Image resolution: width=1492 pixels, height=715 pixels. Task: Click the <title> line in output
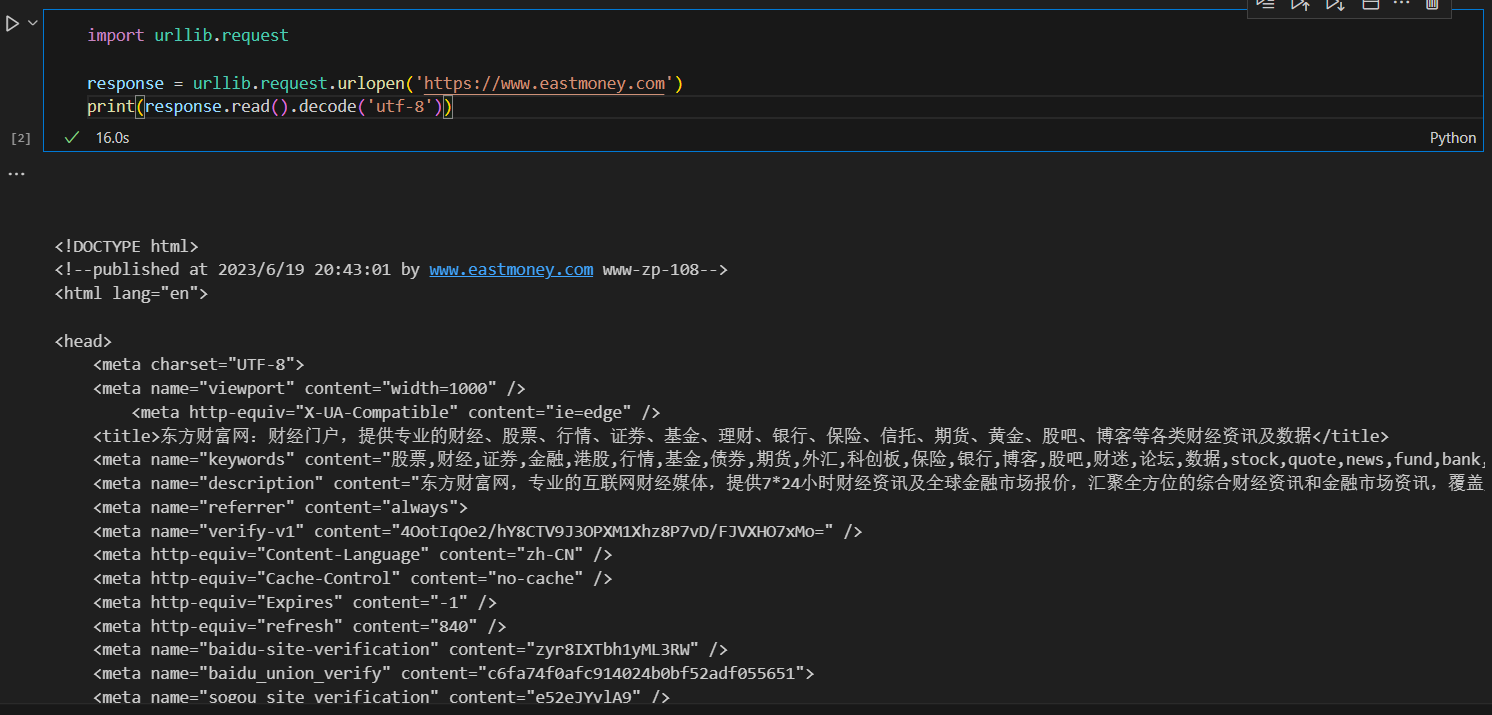[740, 436]
